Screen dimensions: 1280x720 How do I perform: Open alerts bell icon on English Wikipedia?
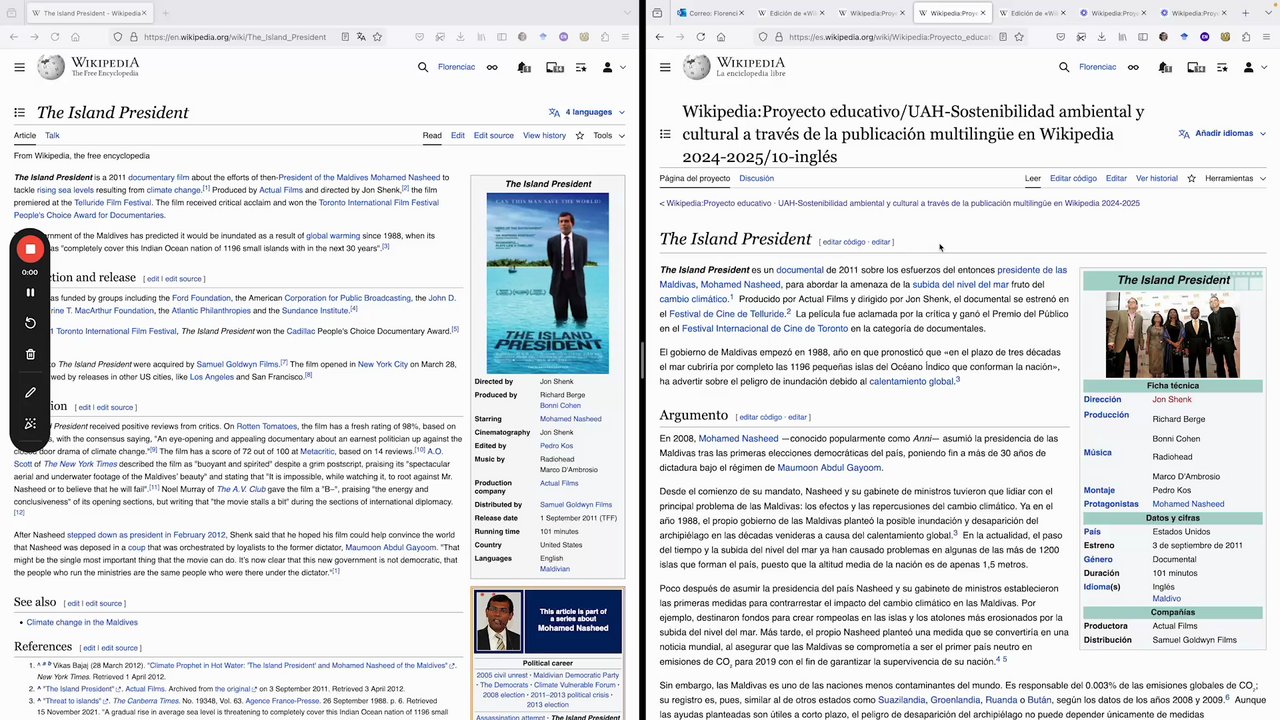[x=524, y=67]
